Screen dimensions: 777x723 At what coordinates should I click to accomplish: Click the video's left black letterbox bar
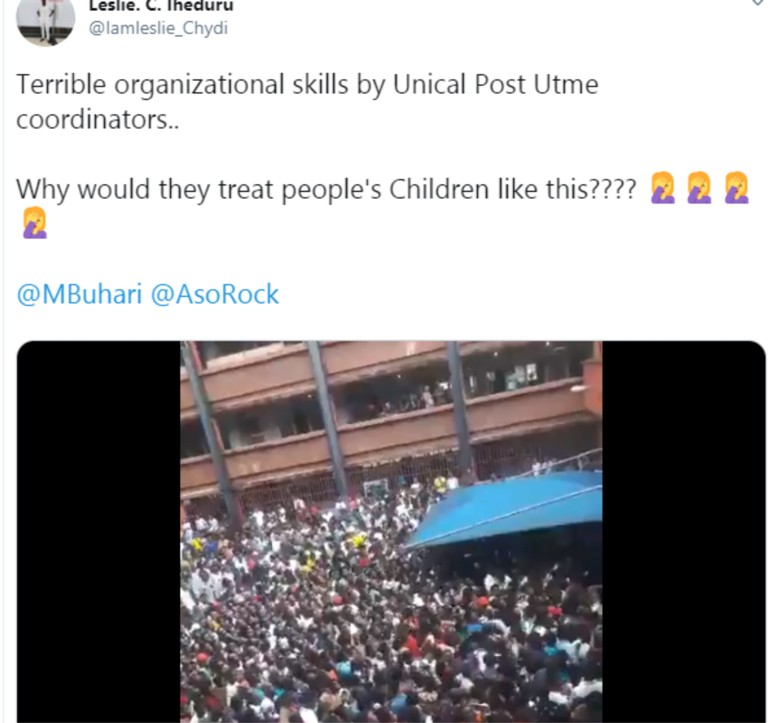[x=99, y=531]
